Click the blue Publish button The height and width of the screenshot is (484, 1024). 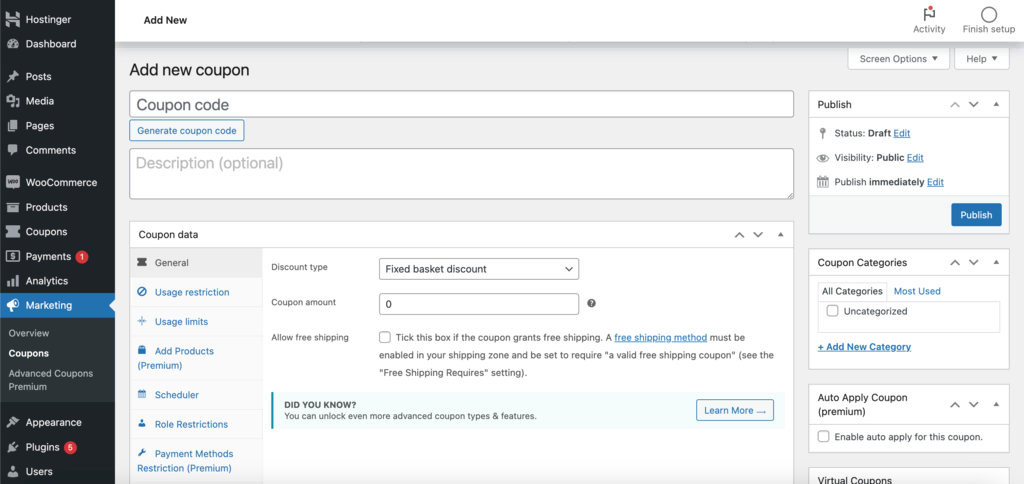point(975,215)
